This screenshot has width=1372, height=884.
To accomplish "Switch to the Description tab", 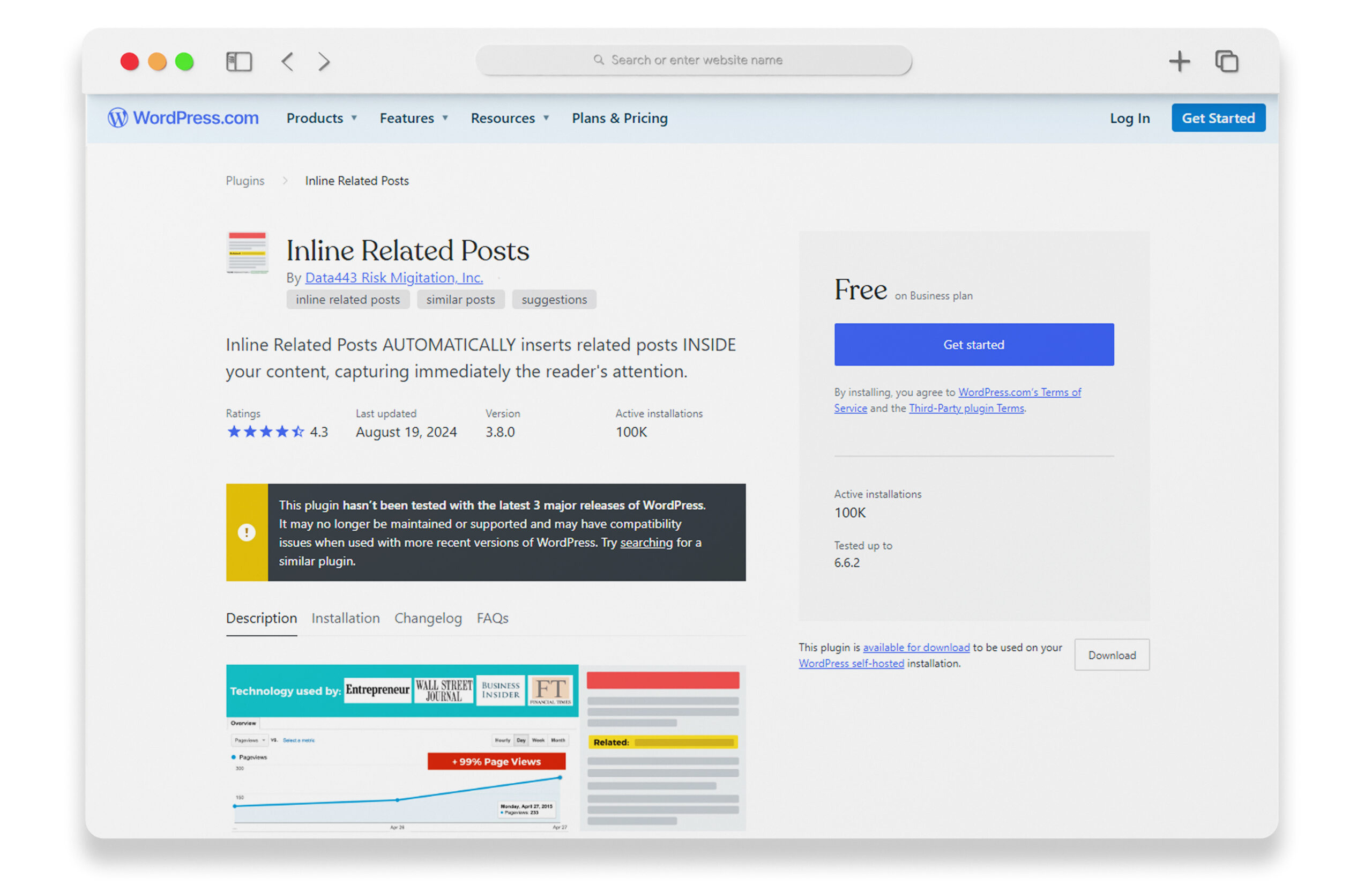I will 262,618.
